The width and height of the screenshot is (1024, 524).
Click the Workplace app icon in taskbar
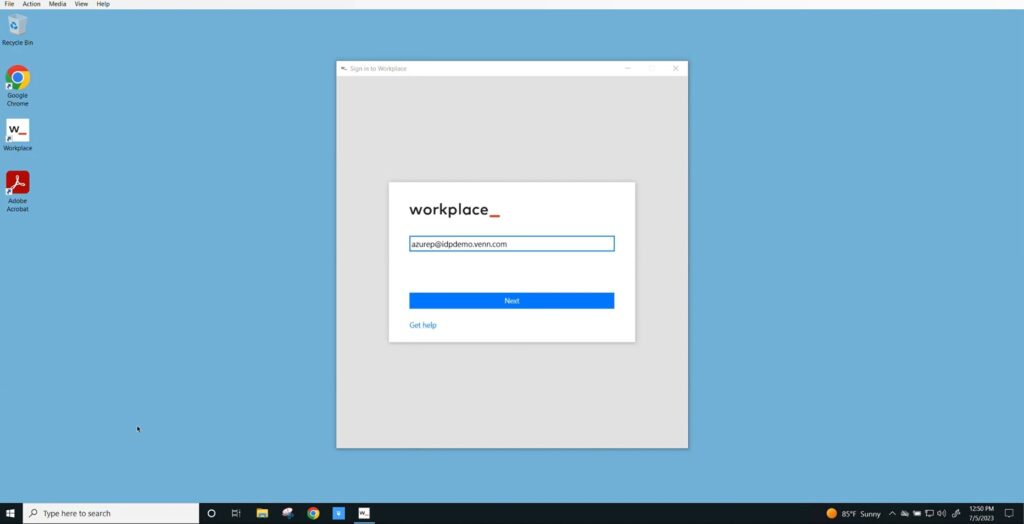pyautogui.click(x=364, y=513)
